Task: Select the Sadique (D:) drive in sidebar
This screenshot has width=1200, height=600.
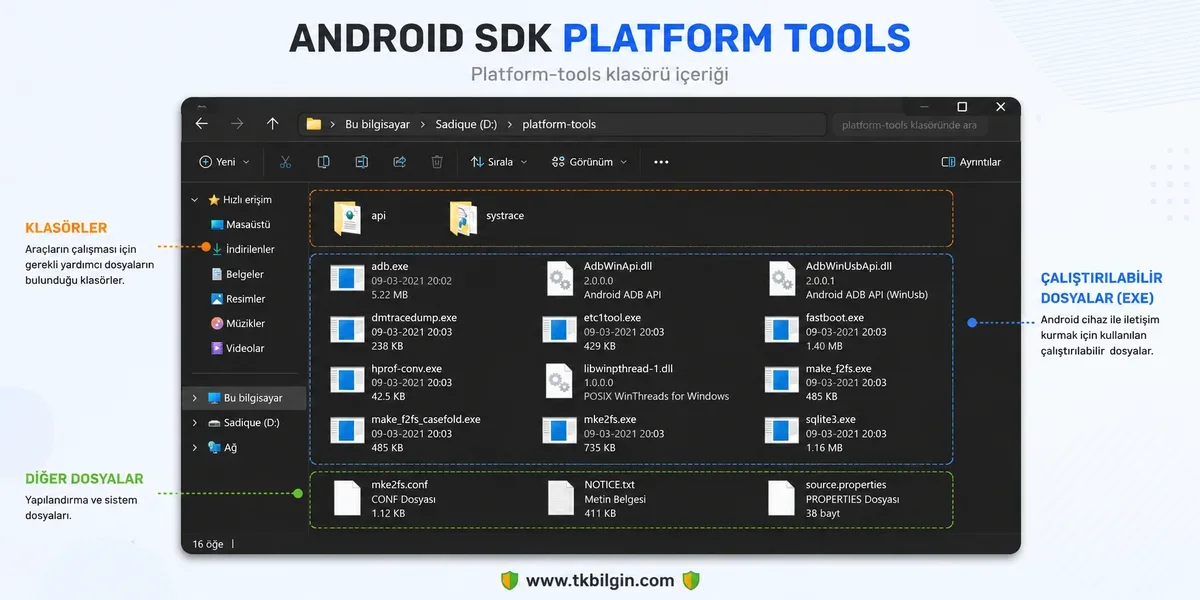Action: 244,423
